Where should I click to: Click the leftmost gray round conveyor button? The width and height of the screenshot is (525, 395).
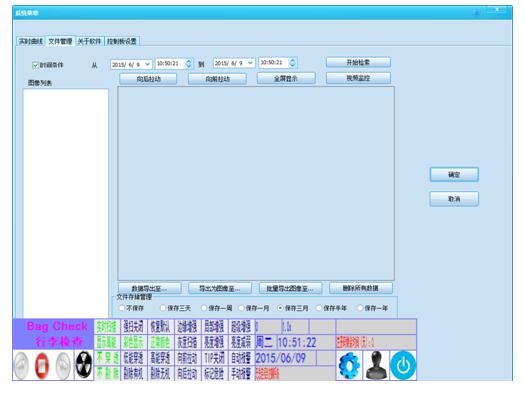click(21, 366)
